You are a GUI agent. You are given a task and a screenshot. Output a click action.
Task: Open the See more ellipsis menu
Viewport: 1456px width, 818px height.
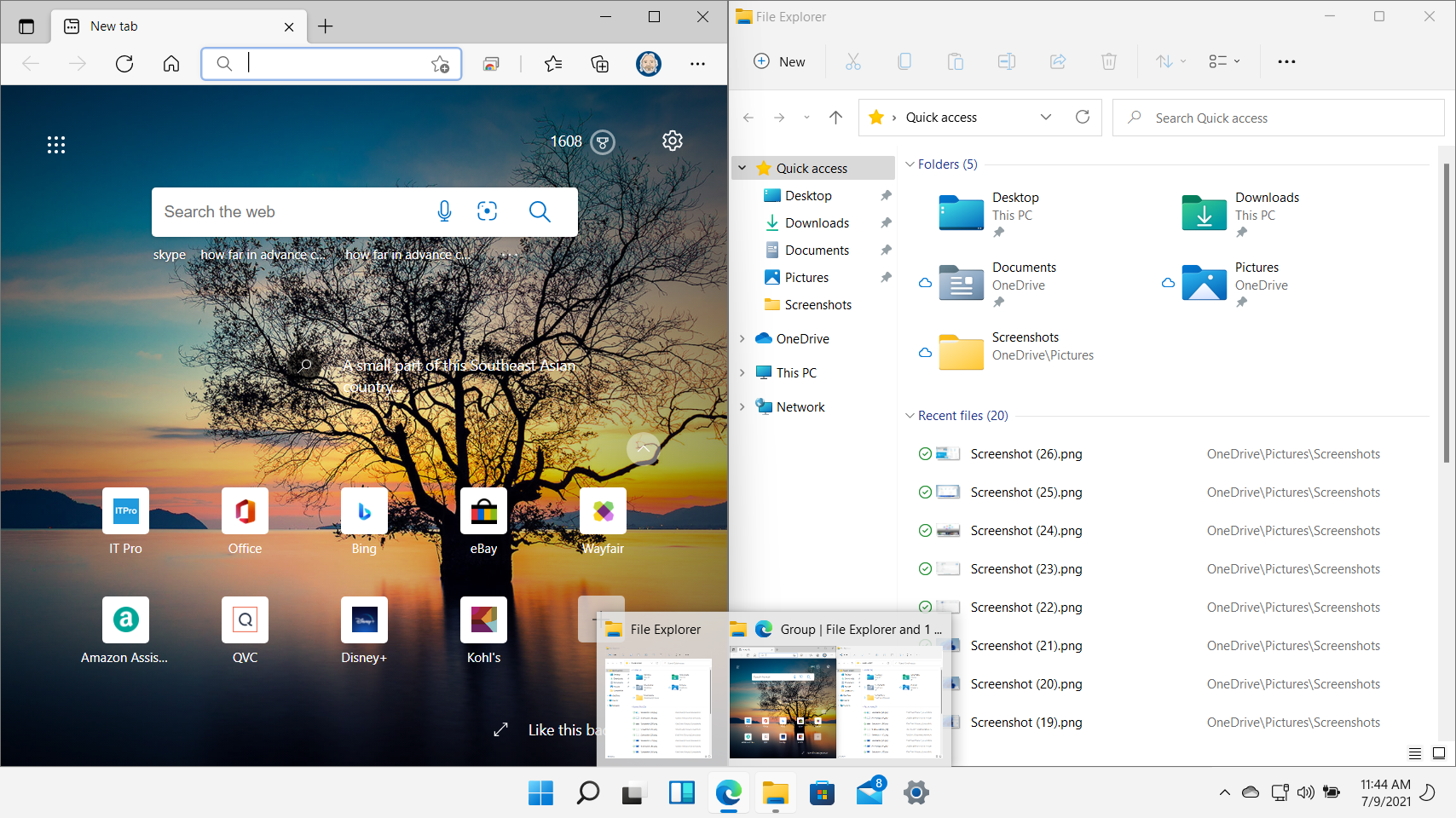1286,60
